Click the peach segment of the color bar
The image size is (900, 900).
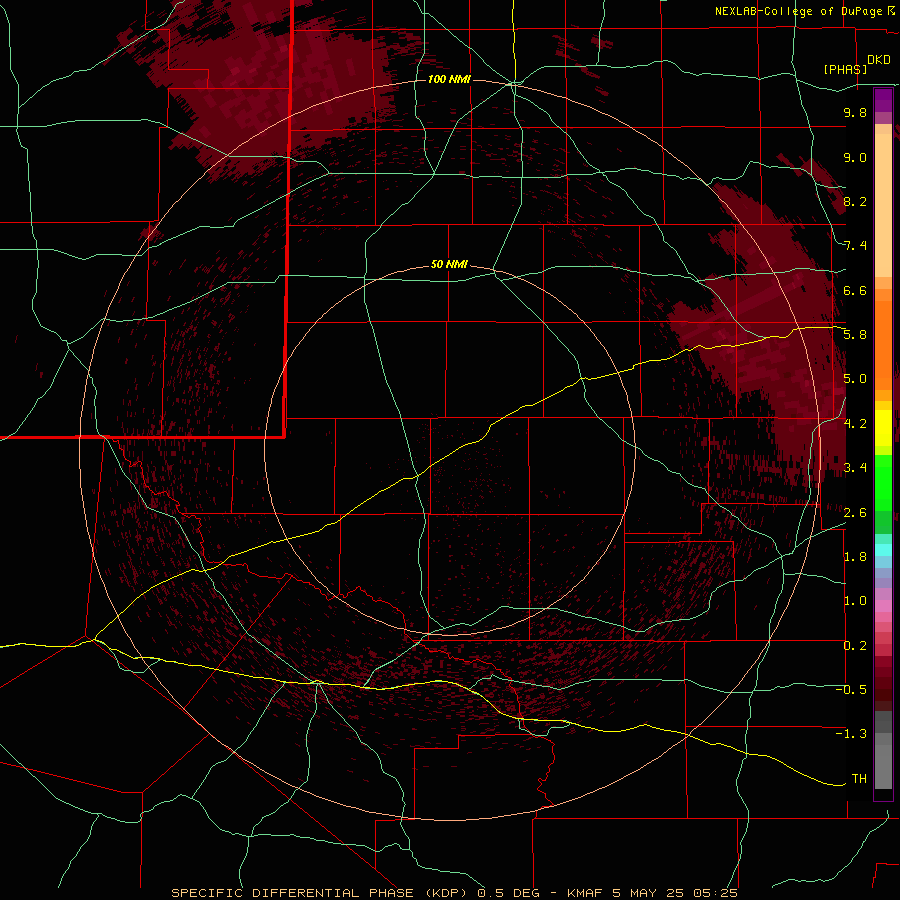point(883,201)
